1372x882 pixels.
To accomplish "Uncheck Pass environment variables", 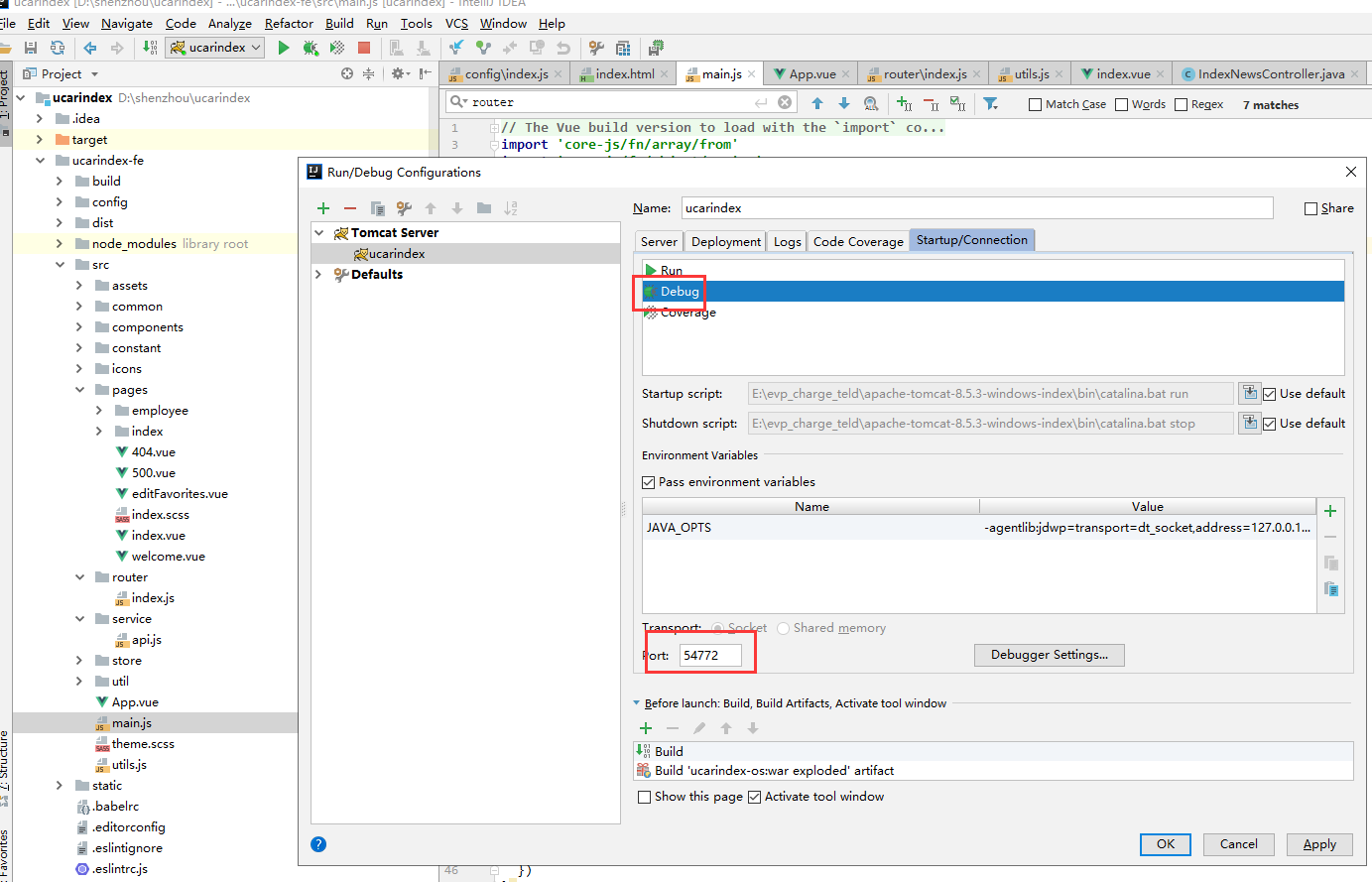I will point(649,482).
